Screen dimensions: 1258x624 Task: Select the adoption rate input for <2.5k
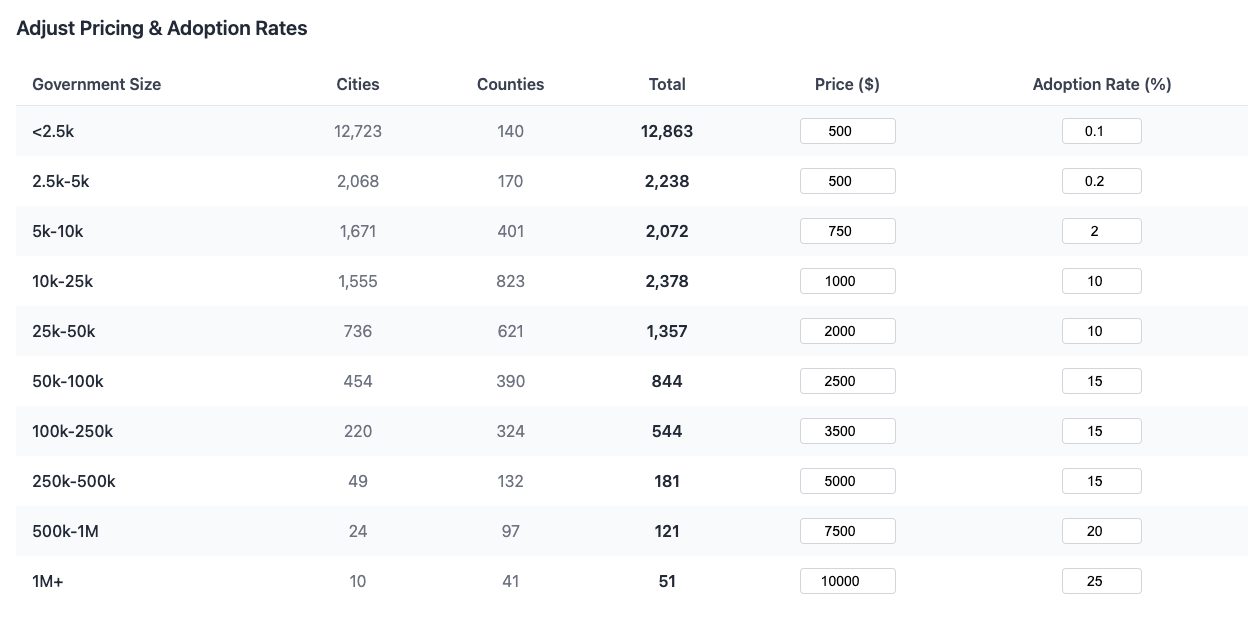pos(1101,131)
